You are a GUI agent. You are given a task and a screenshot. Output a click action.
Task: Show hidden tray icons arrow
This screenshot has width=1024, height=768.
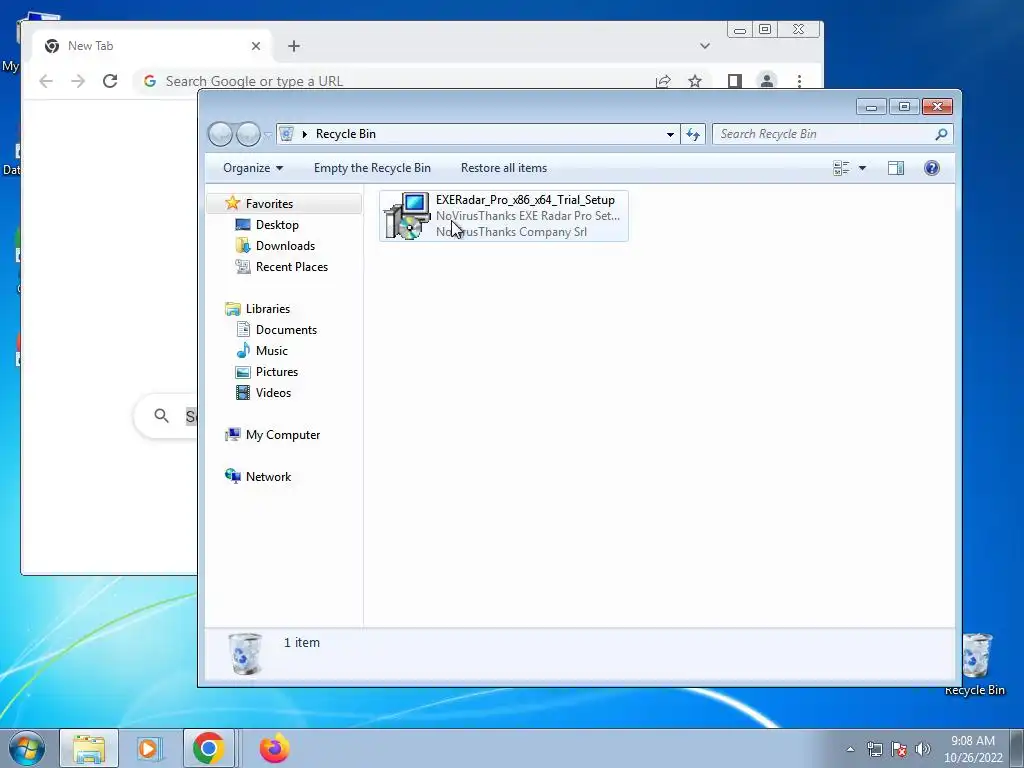[850, 749]
